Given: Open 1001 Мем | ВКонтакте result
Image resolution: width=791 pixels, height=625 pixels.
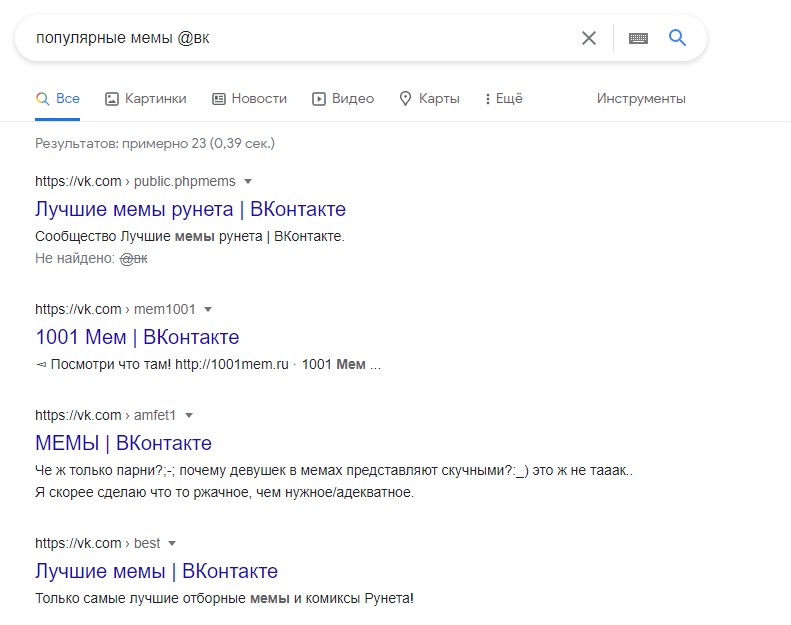Looking at the screenshot, I should point(137,337).
